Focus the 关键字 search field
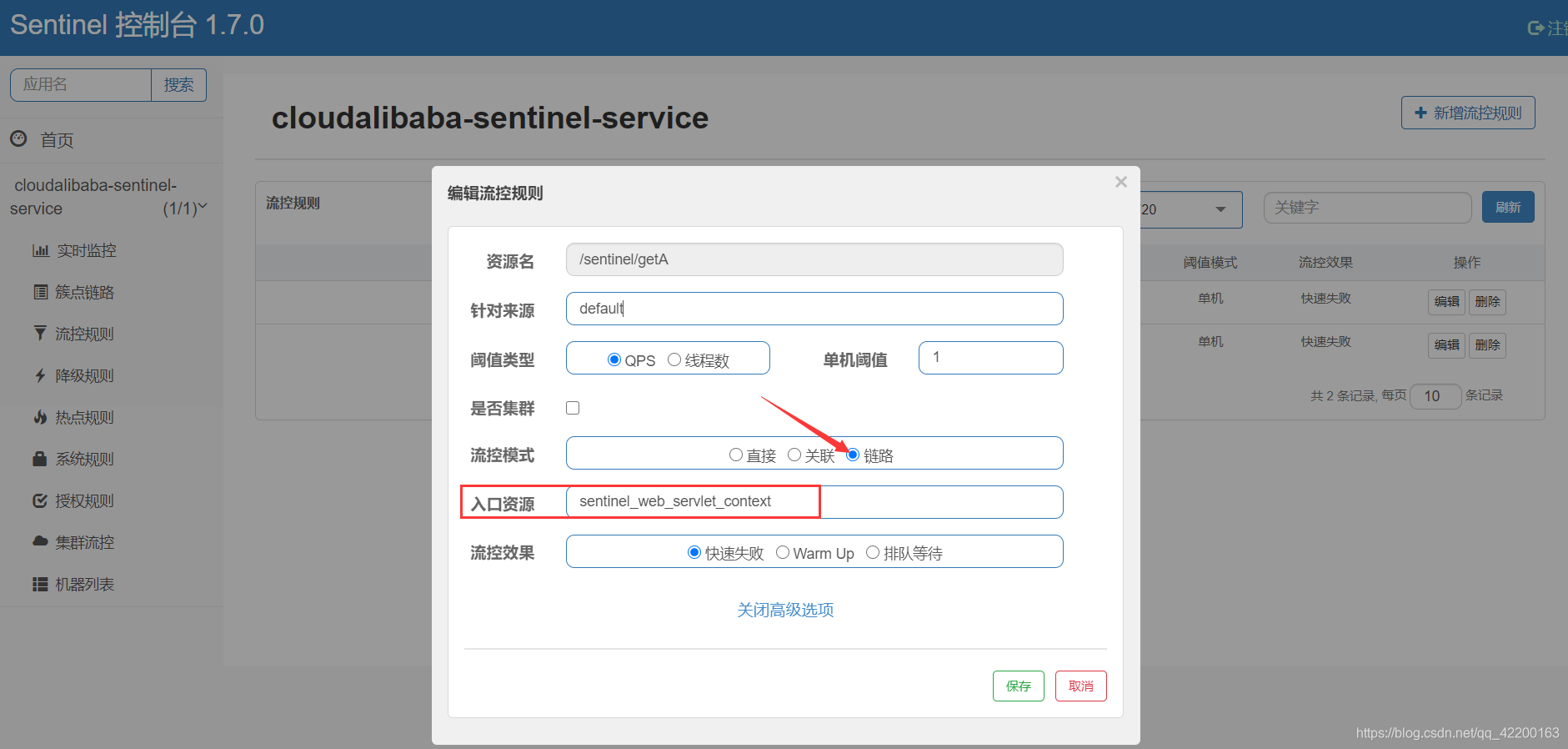The width and height of the screenshot is (1568, 749). (x=1367, y=208)
